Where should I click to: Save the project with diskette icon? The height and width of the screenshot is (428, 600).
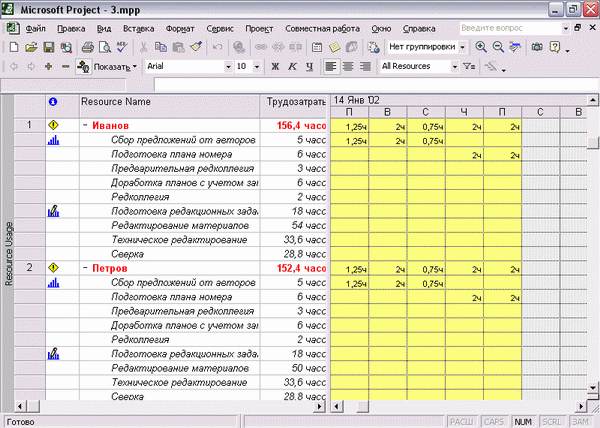tap(49, 47)
